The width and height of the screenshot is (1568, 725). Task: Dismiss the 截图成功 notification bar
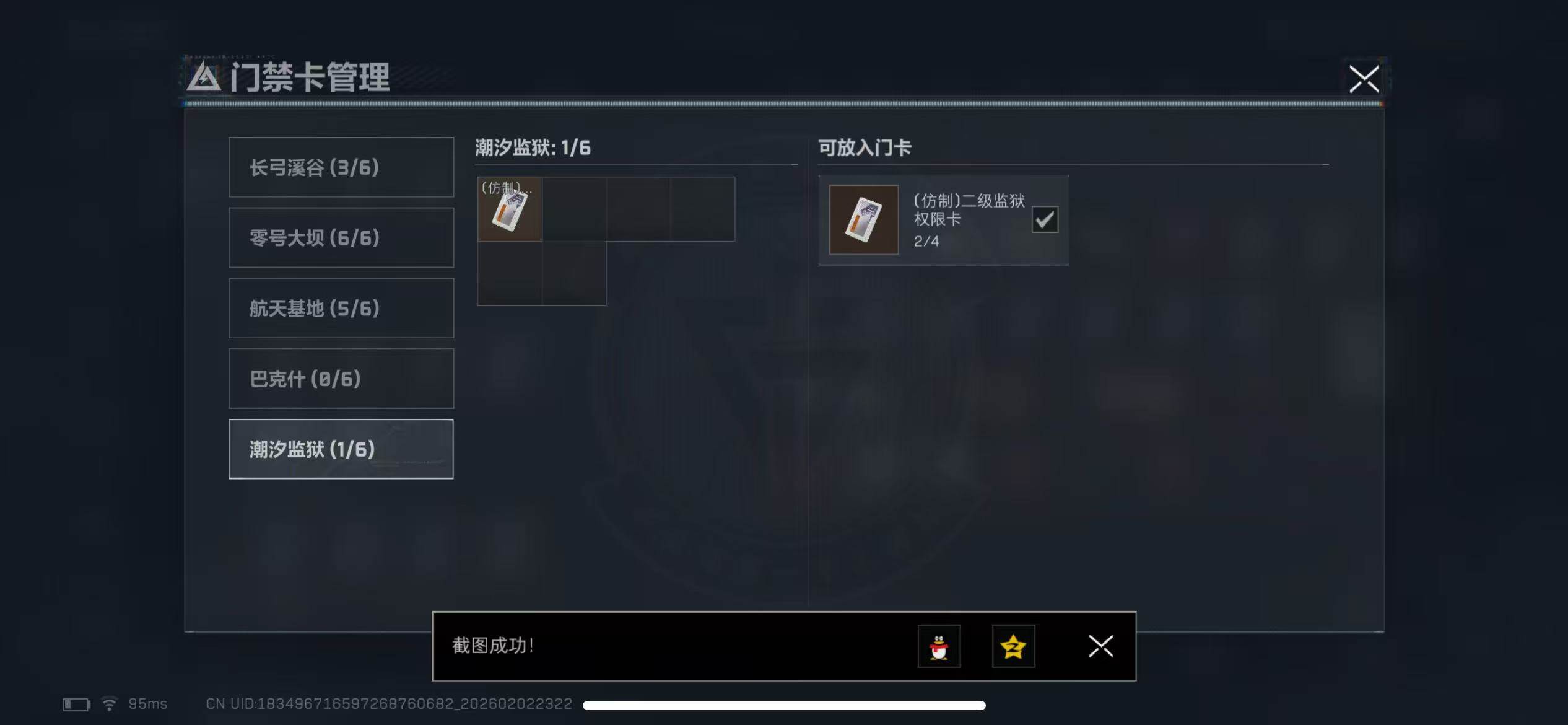(1100, 646)
